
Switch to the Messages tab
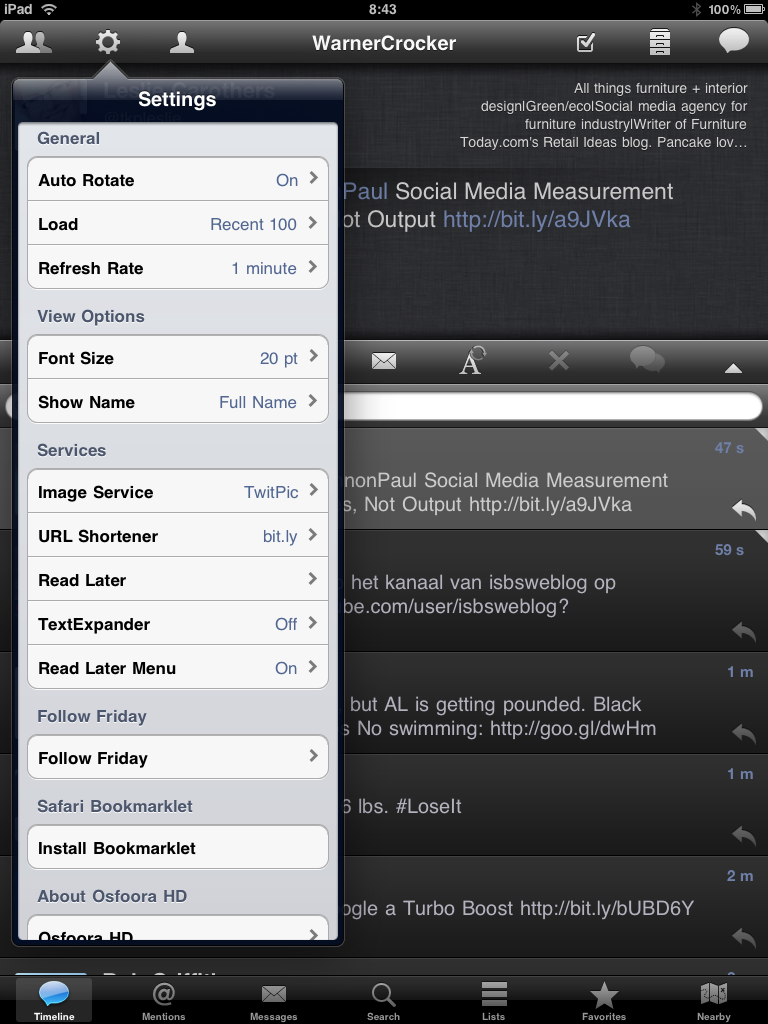click(274, 1000)
